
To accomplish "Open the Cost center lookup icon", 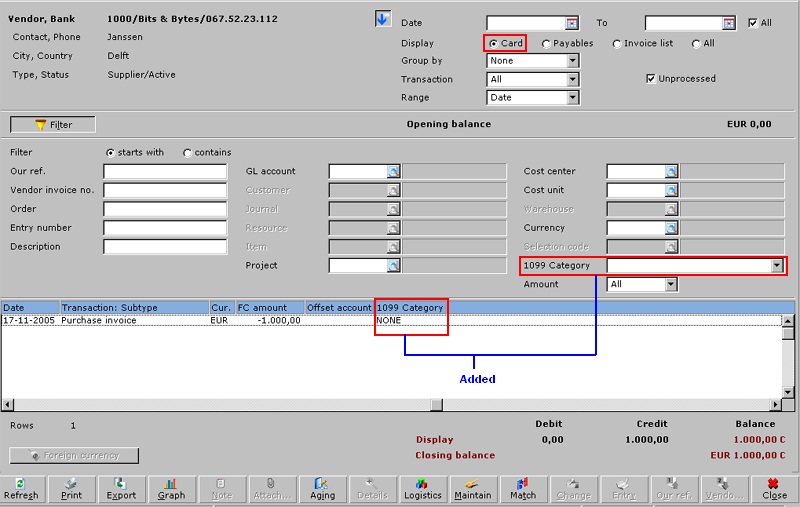I will tap(671, 172).
